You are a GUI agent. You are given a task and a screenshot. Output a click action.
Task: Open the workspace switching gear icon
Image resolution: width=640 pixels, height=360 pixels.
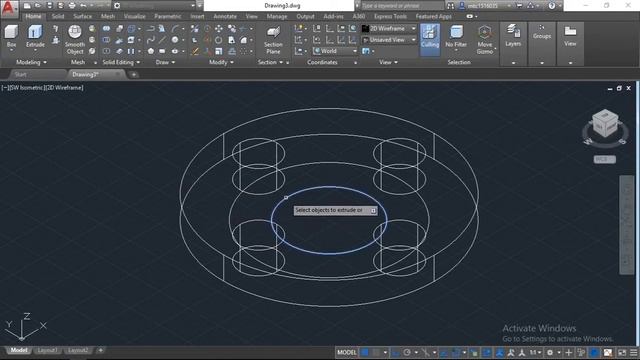pos(550,352)
